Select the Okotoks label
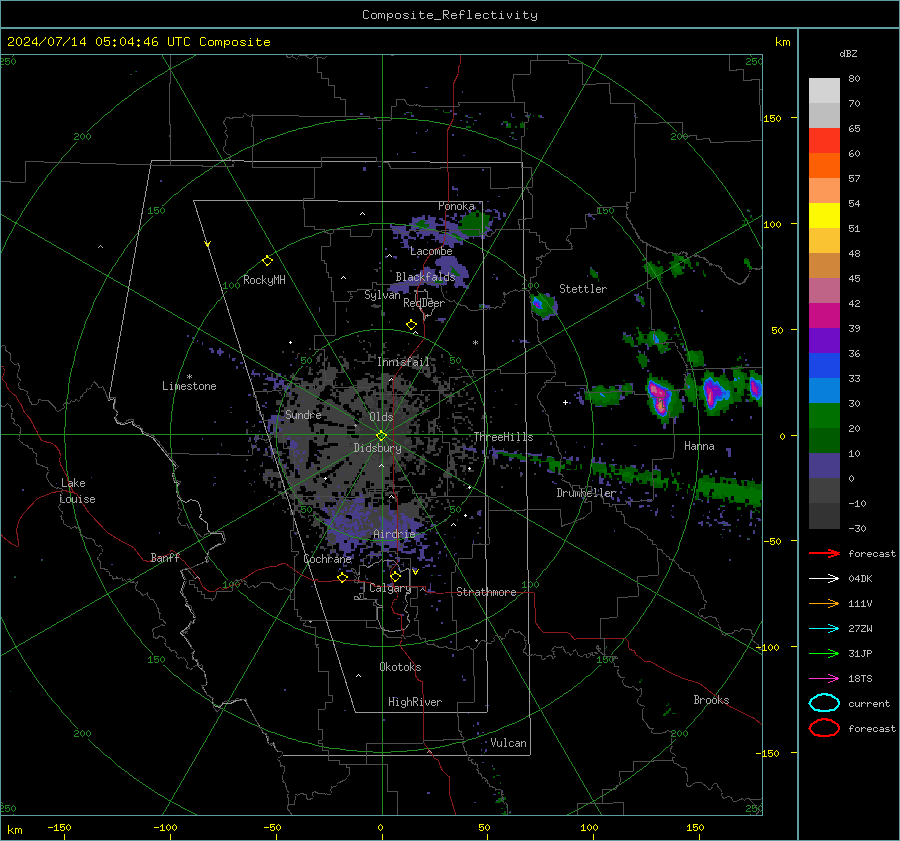This screenshot has width=900, height=841. (x=400, y=667)
